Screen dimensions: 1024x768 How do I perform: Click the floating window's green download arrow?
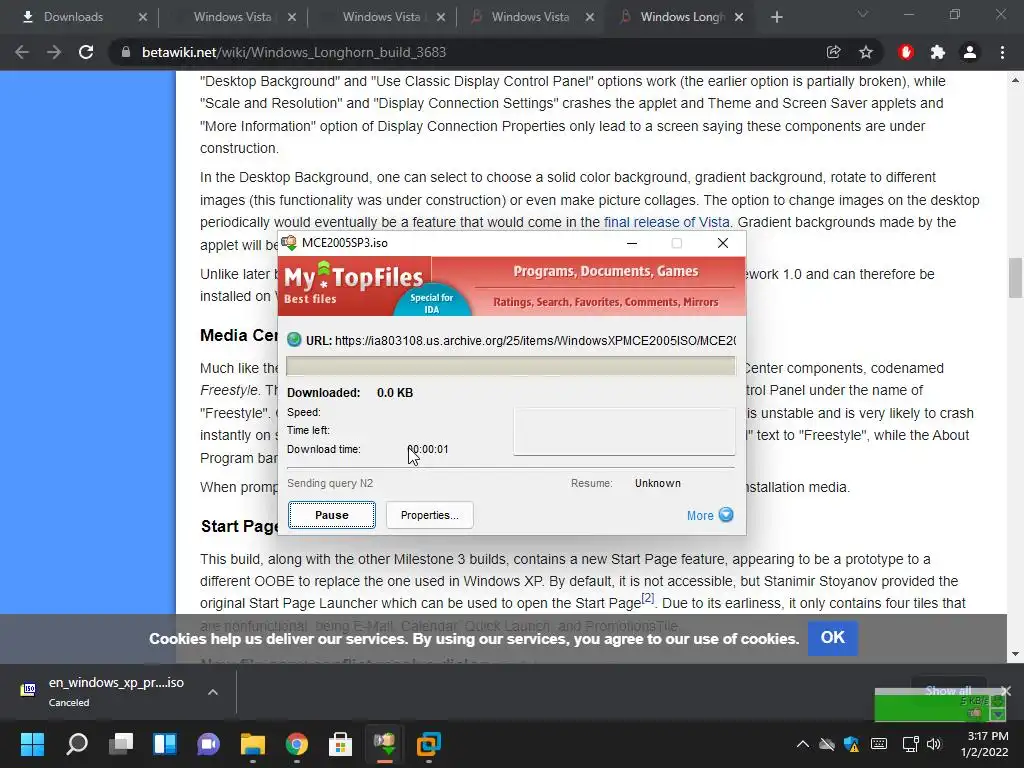coord(998,701)
